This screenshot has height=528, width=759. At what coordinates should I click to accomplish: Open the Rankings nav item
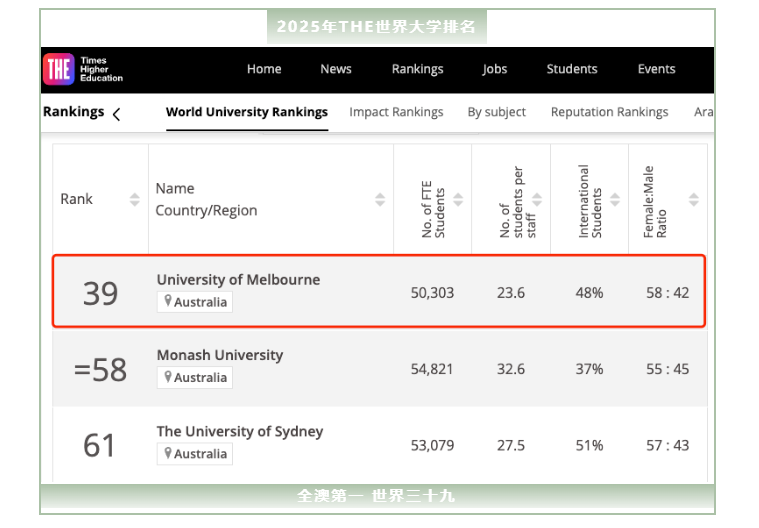(417, 69)
